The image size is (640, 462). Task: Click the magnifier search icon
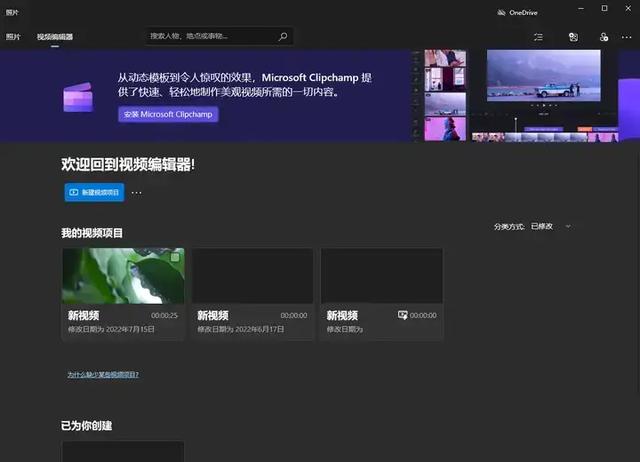(x=283, y=36)
